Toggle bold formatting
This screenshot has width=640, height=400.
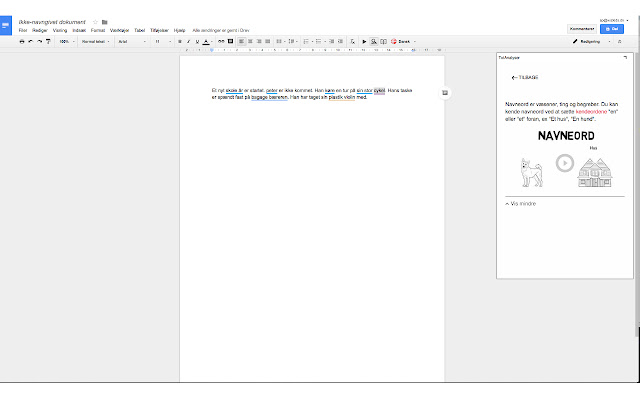tap(180, 42)
